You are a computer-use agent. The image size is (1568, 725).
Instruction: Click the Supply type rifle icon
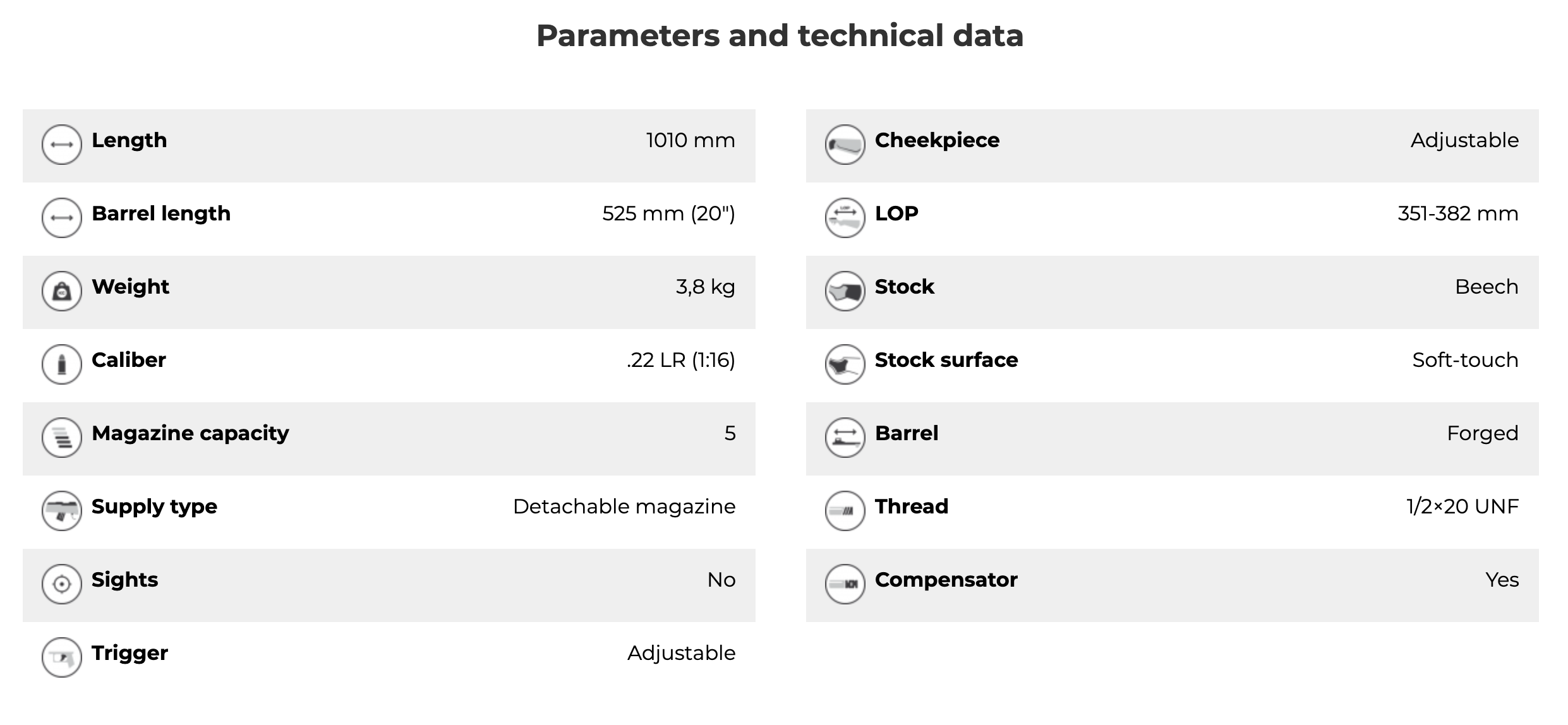[x=61, y=511]
